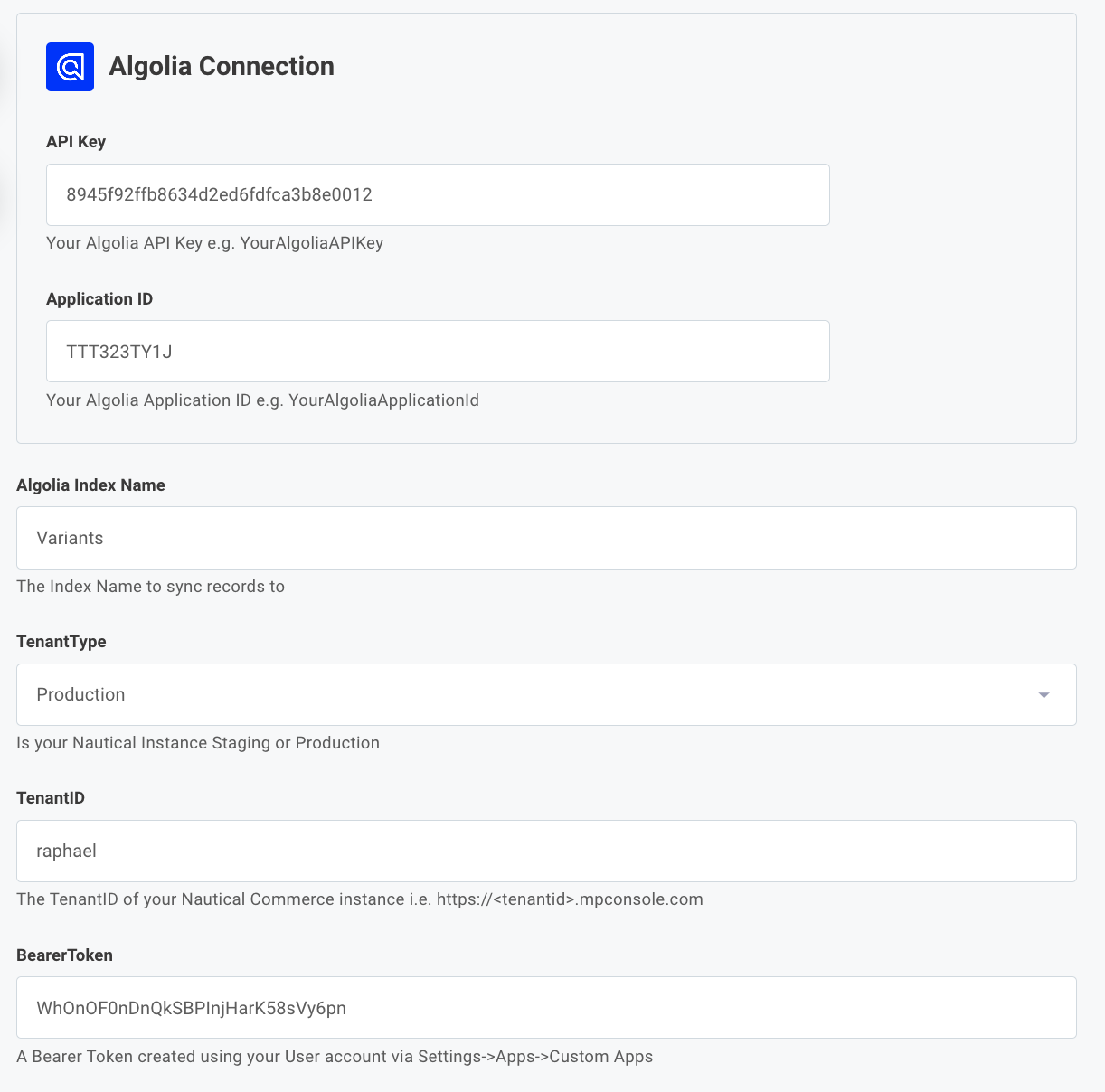Select the Application ID field
The image size is (1105, 1092).
pos(438,351)
